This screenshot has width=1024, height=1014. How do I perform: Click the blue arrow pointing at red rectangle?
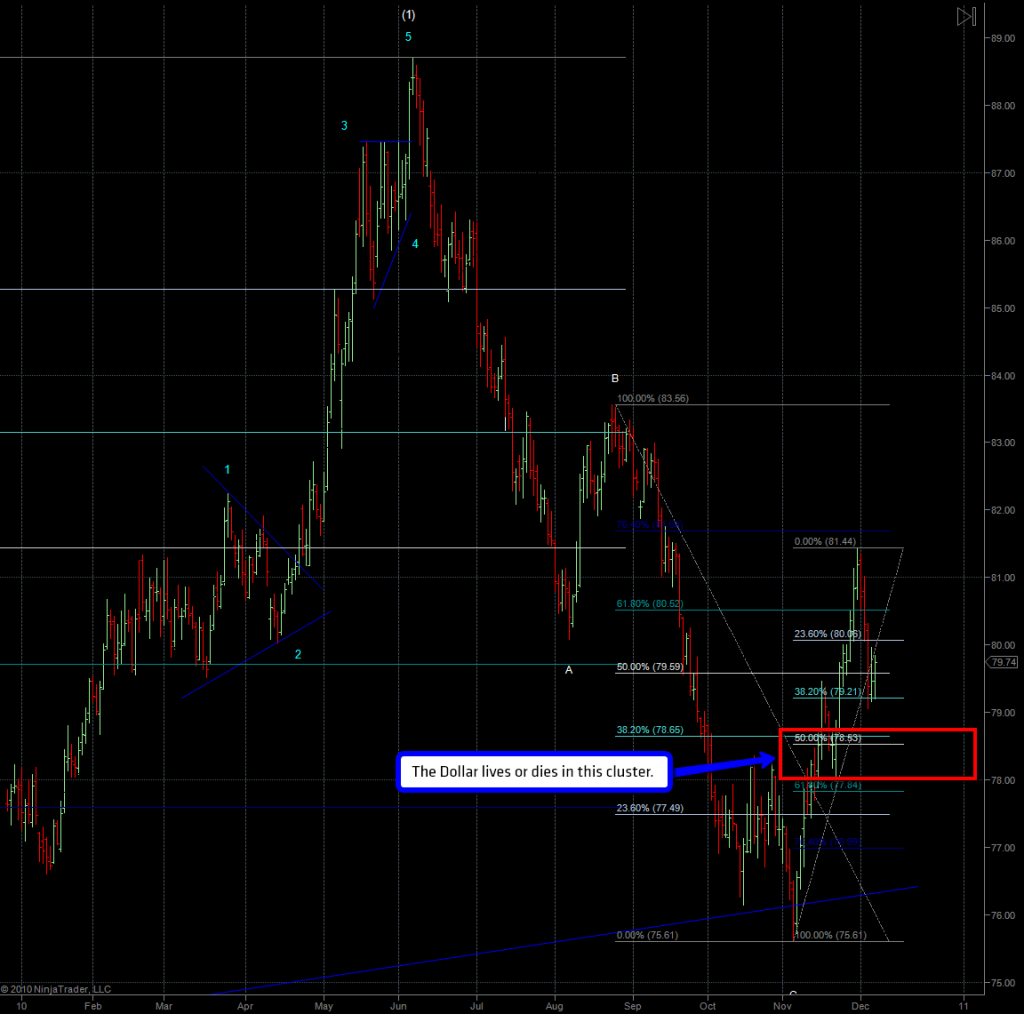[726, 765]
